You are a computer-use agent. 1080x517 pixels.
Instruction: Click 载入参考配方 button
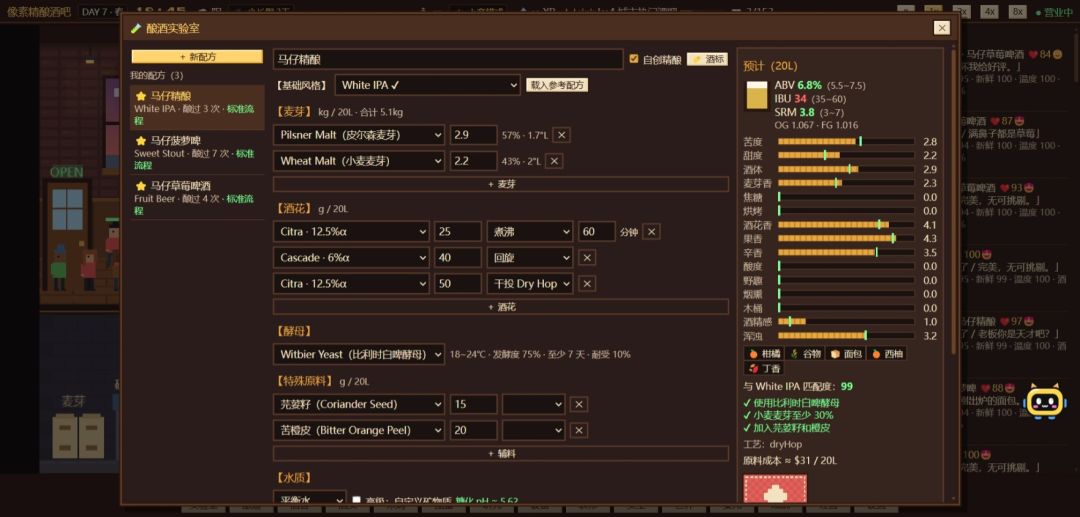557,85
